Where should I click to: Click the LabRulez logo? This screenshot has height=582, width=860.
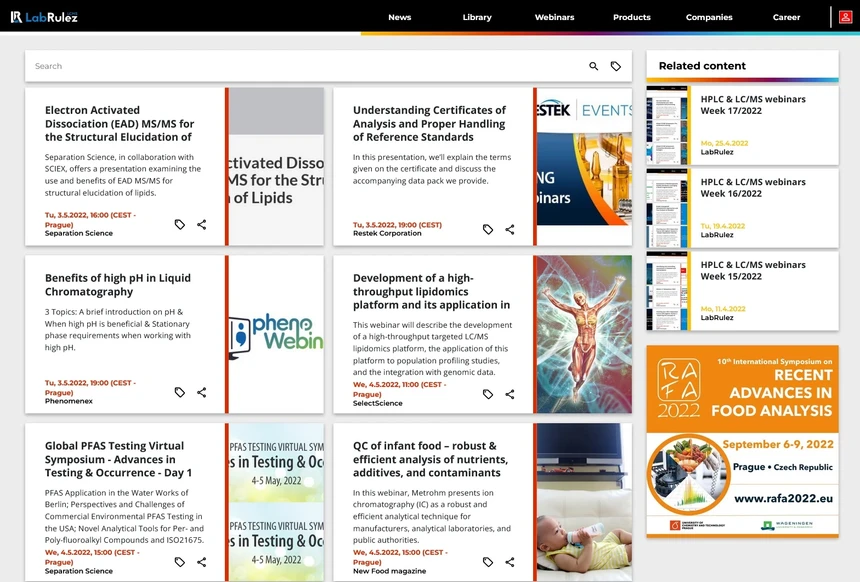coord(44,17)
